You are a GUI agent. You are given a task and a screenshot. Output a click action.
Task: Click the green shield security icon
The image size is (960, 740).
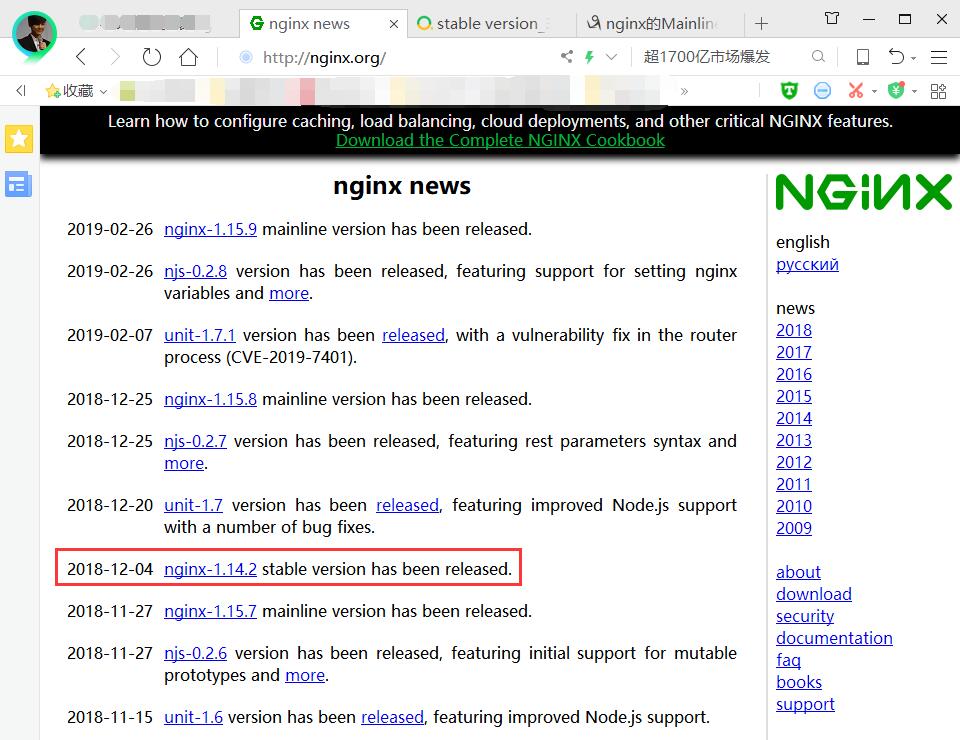click(789, 91)
